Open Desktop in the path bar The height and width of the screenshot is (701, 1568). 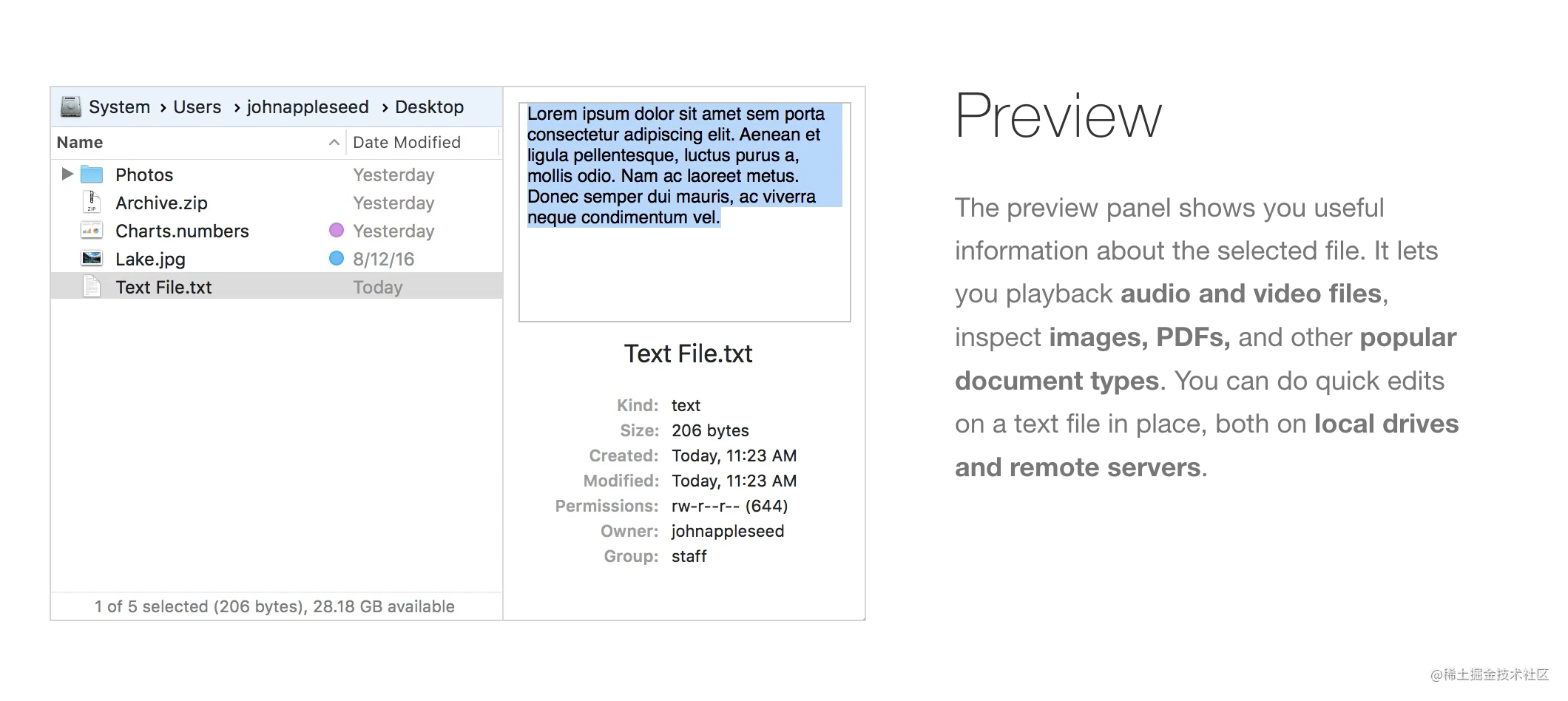tap(429, 107)
